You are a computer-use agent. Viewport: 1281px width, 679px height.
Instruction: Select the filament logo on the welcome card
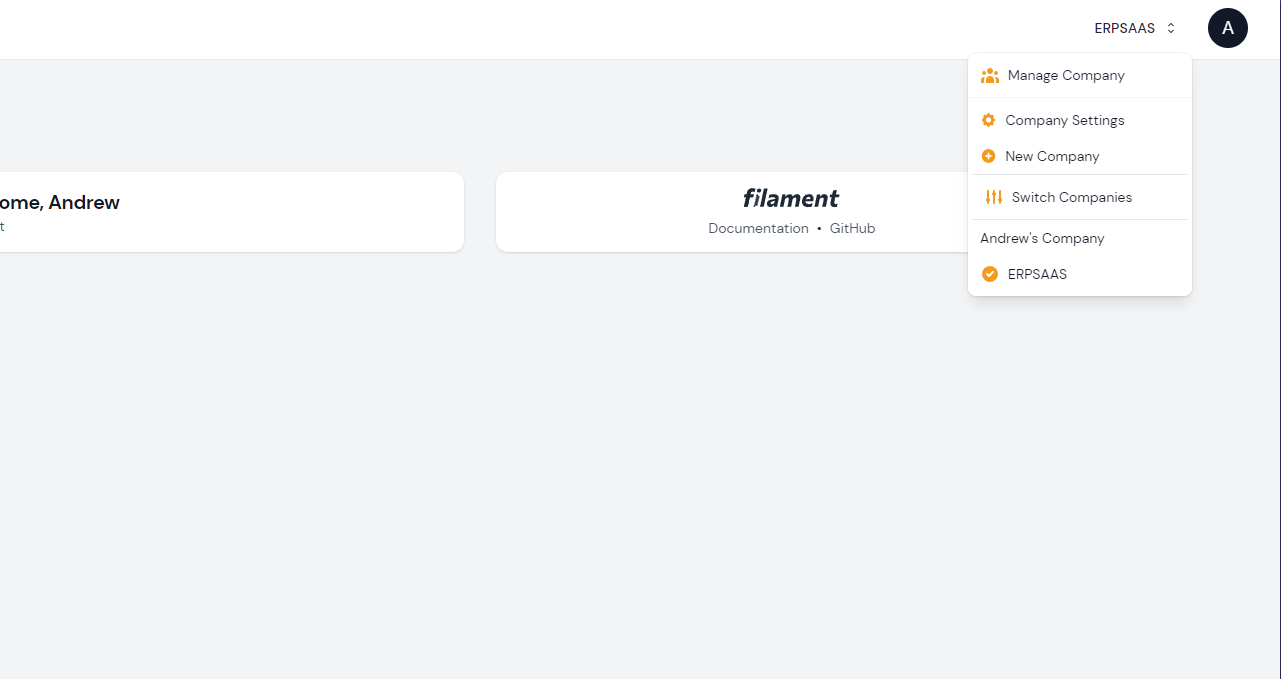tap(790, 198)
